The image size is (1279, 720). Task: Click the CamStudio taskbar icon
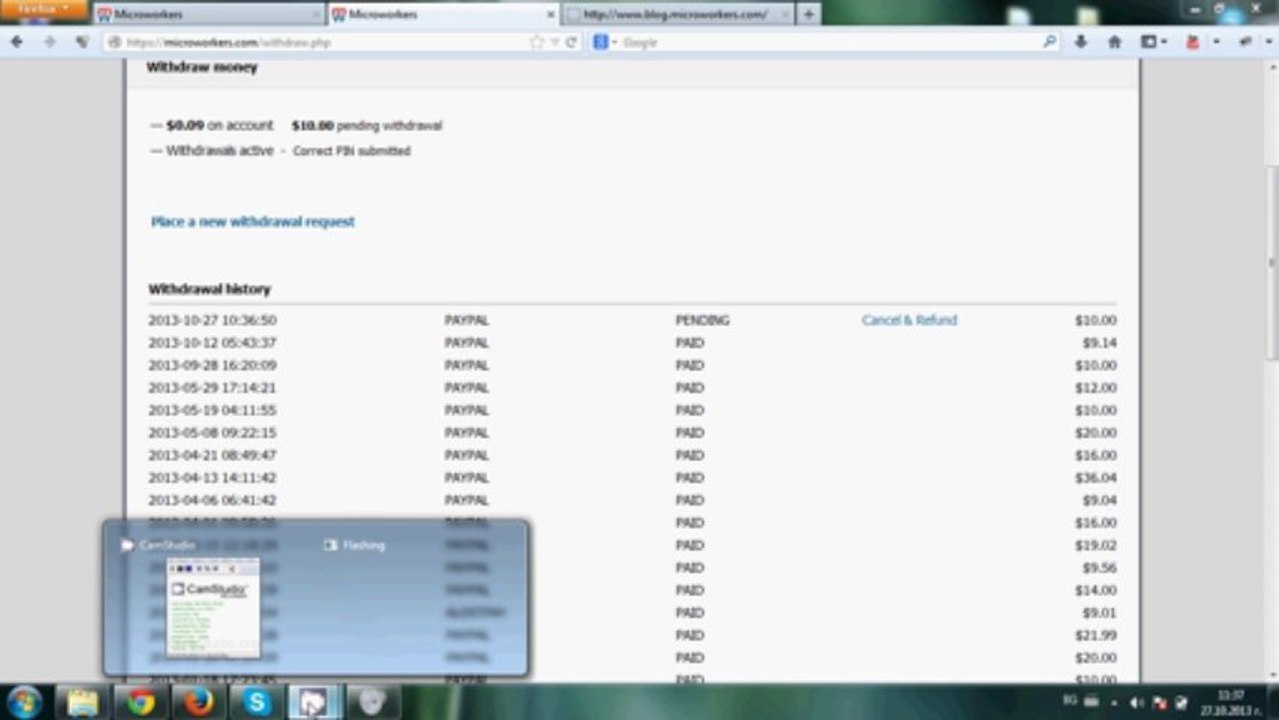tap(314, 702)
